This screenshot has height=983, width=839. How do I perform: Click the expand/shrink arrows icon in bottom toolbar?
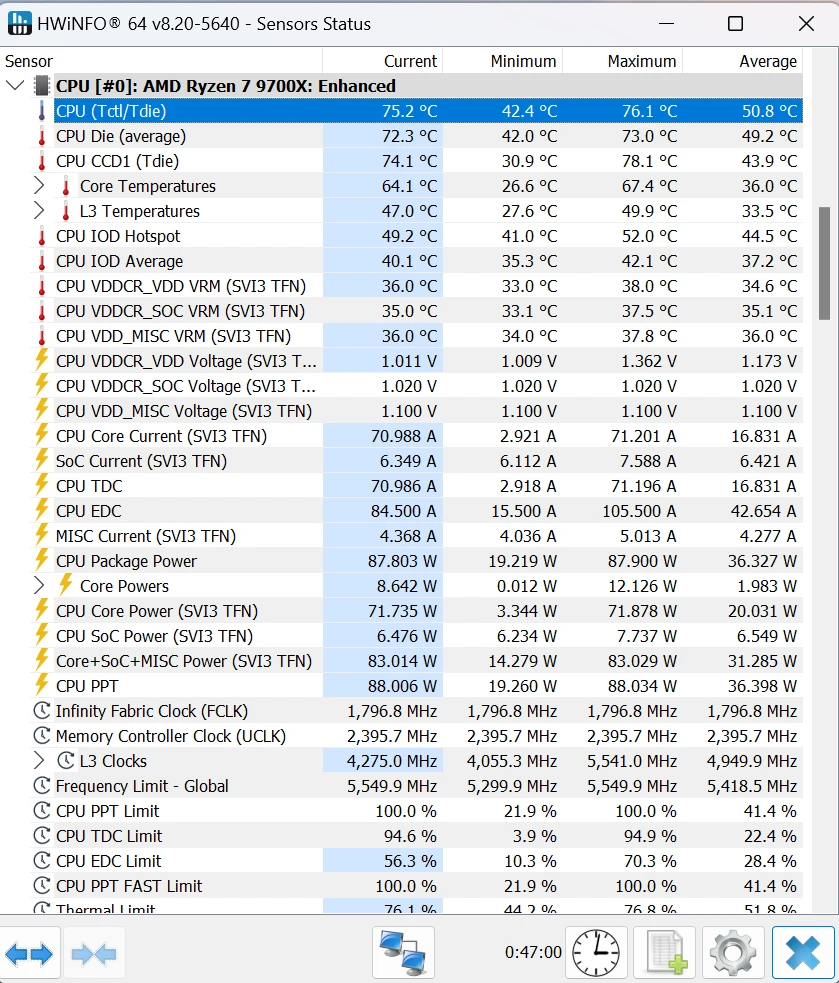click(x=30, y=954)
